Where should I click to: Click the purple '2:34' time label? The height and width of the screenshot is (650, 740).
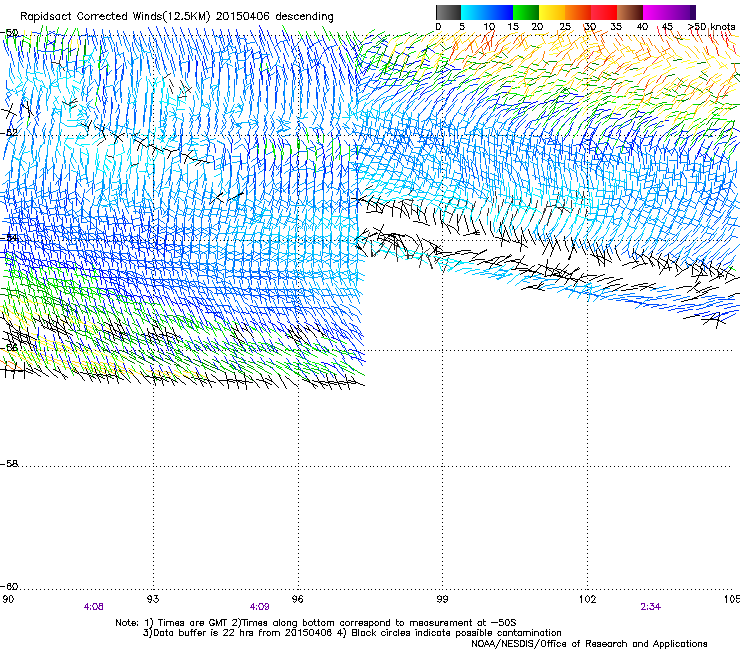[x=650, y=607]
